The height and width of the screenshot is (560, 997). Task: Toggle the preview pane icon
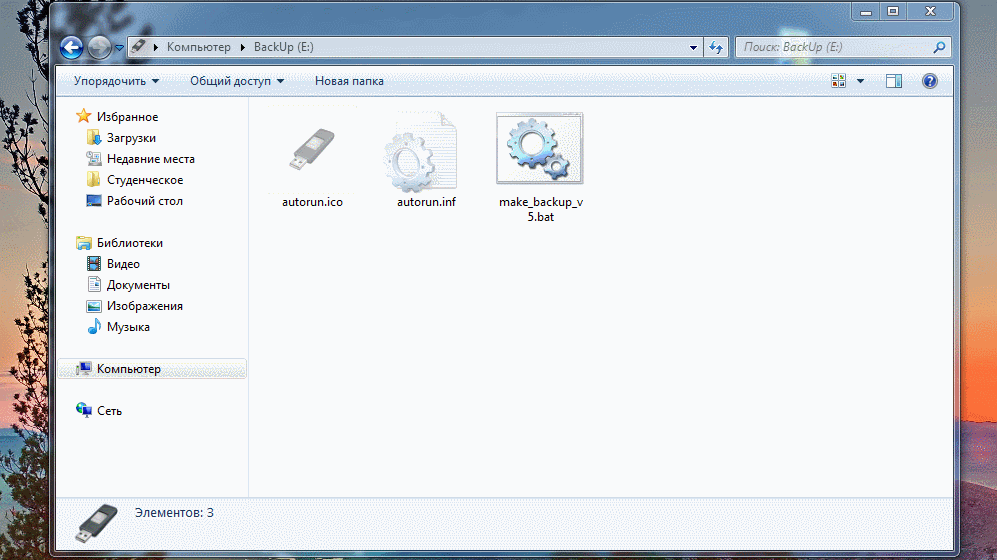pos(894,81)
